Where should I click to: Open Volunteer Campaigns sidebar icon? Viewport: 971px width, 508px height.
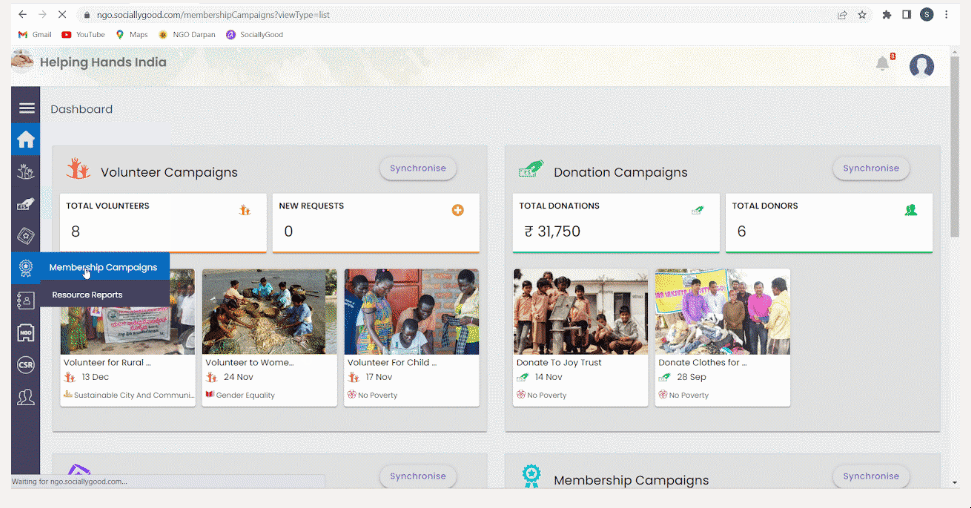[25, 172]
